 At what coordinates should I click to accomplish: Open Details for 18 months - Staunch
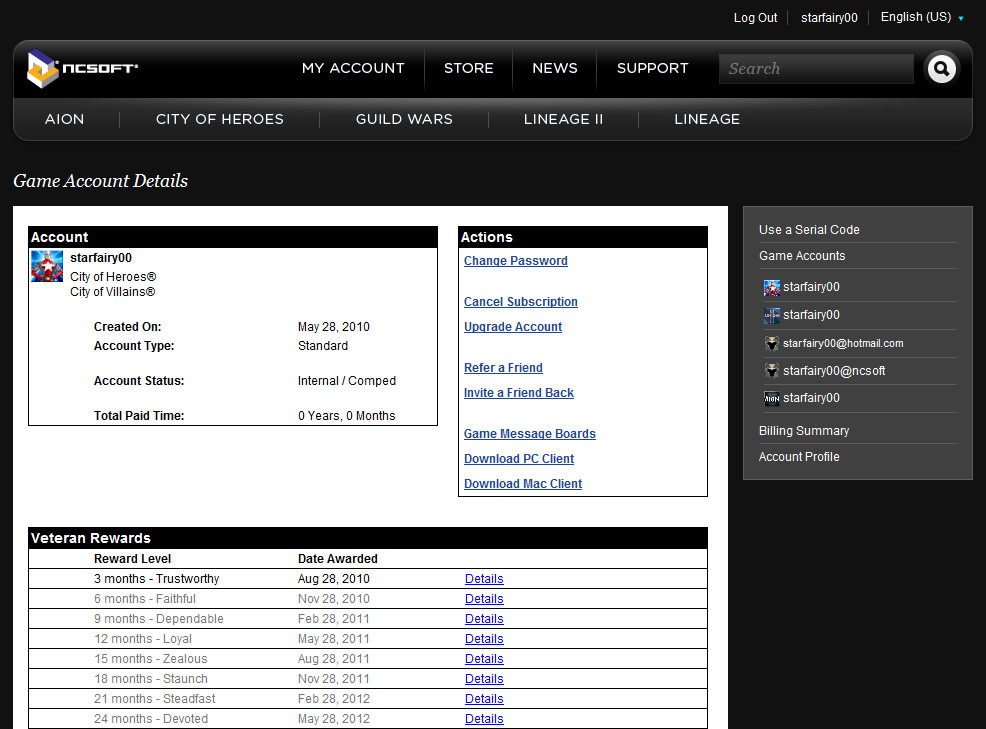click(x=484, y=679)
